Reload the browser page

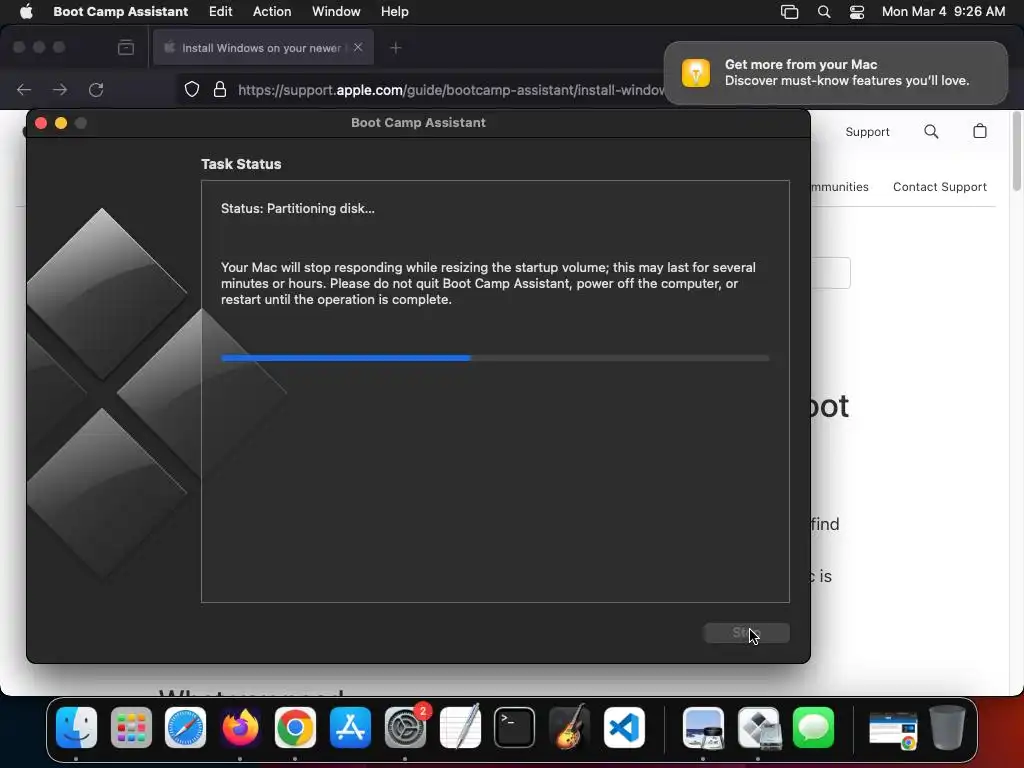tap(96, 89)
